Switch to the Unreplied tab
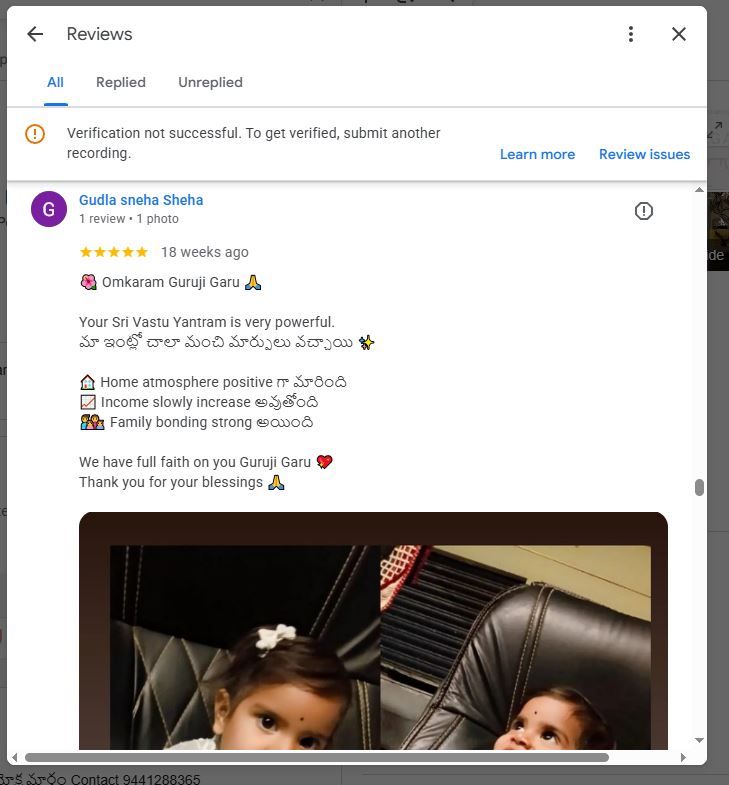 [x=210, y=82]
